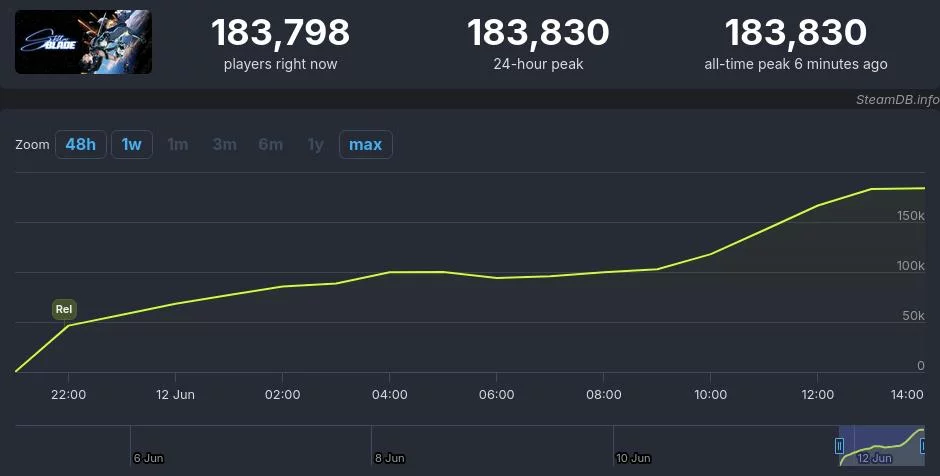Set chart zoom to max
The image size is (940, 476).
[x=366, y=144]
